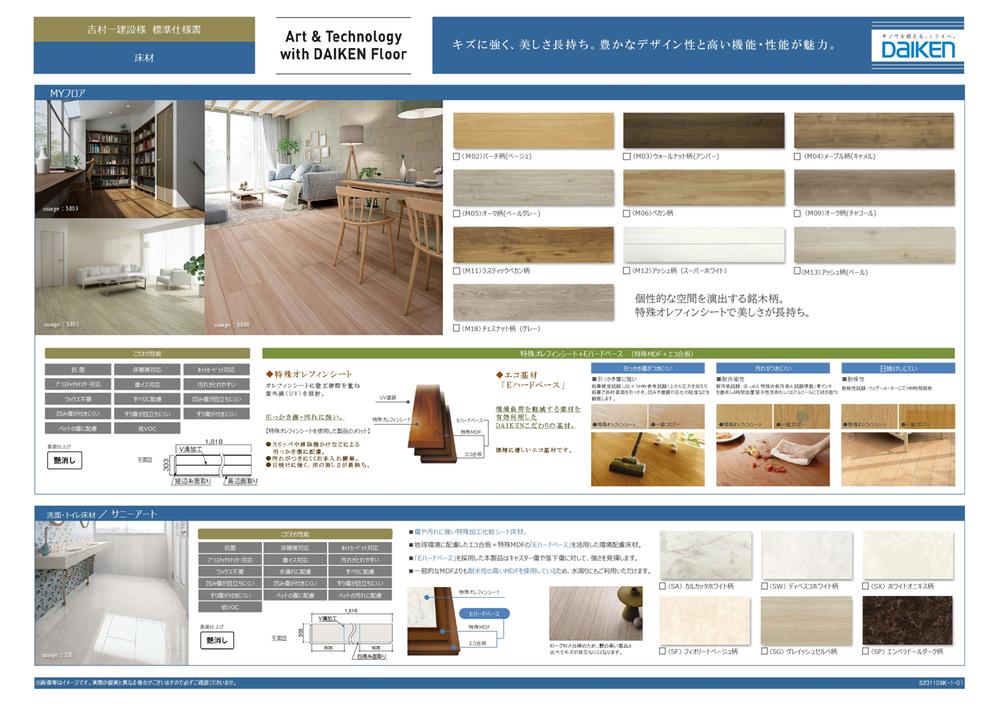
Task: Check the (SG) グレイッシュセルベ柄 checkbox
Action: [x=765, y=652]
